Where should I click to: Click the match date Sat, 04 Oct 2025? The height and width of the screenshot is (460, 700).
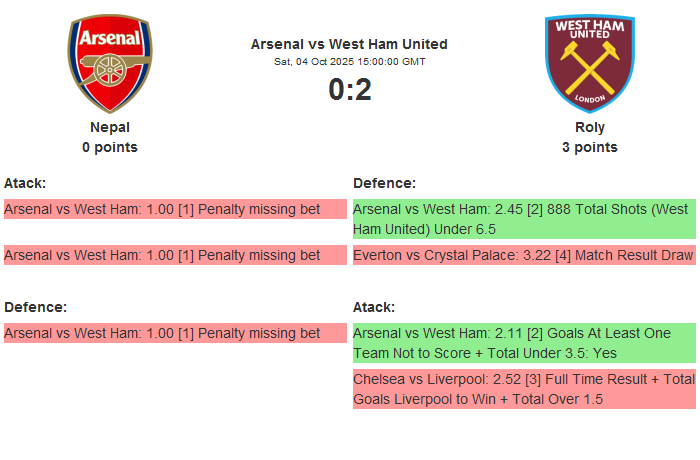(x=349, y=61)
